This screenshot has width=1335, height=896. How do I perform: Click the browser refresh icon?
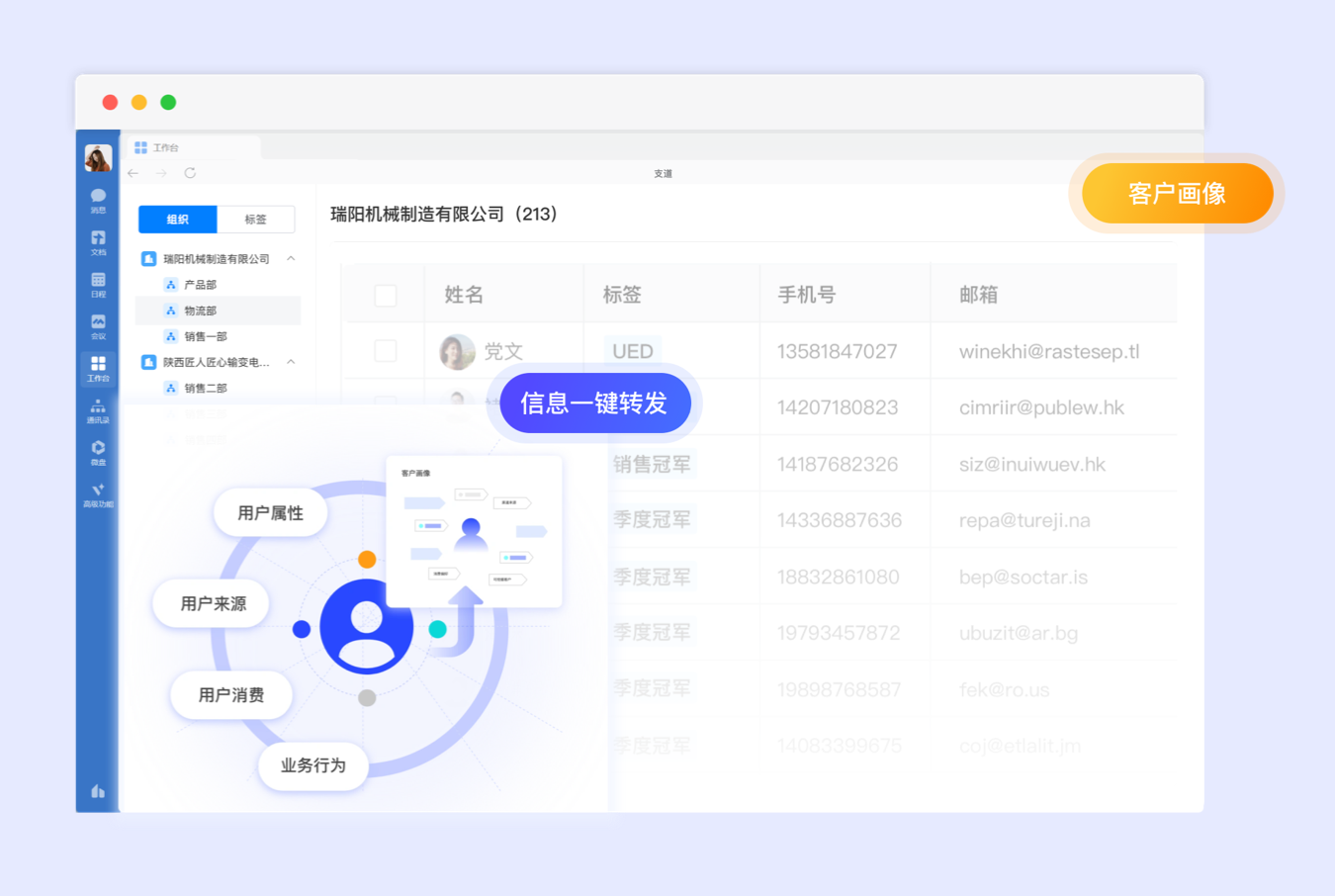point(190,173)
